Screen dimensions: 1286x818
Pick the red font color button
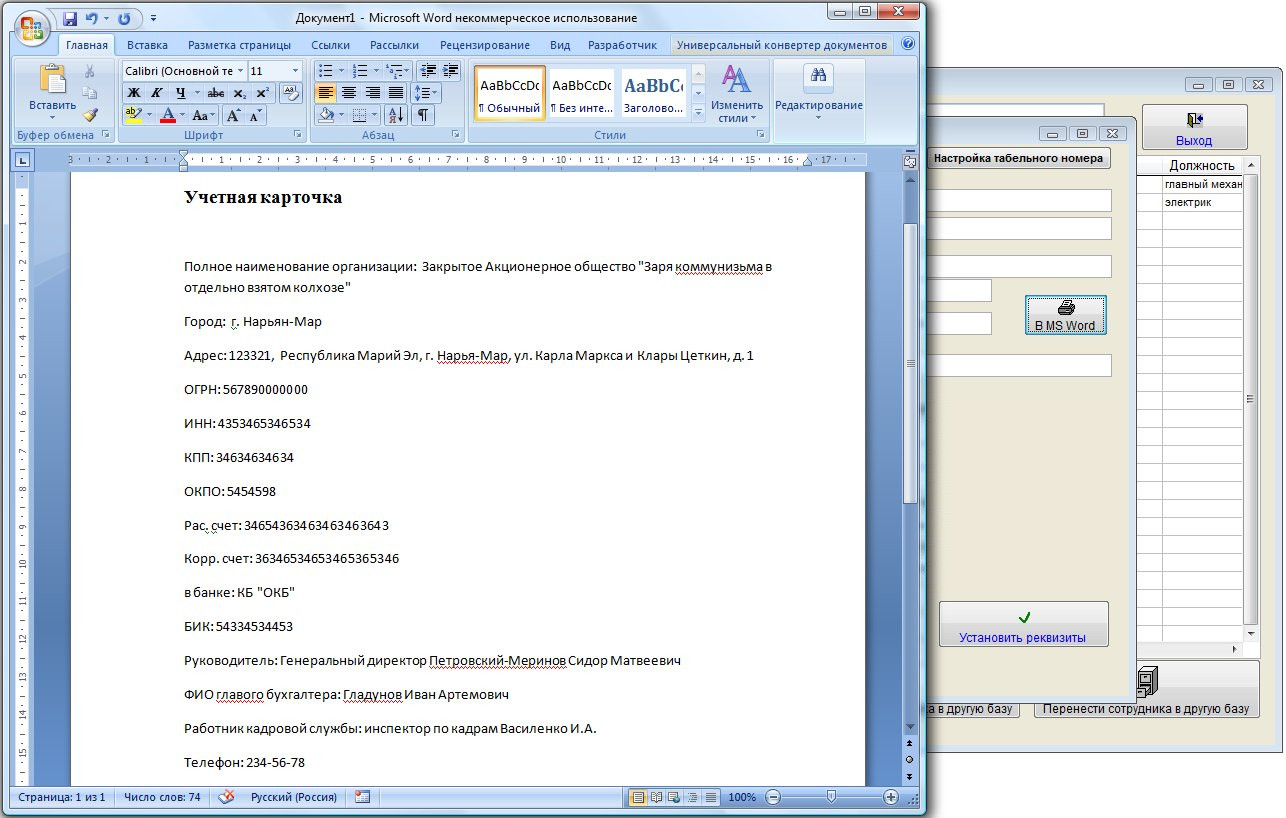(167, 115)
